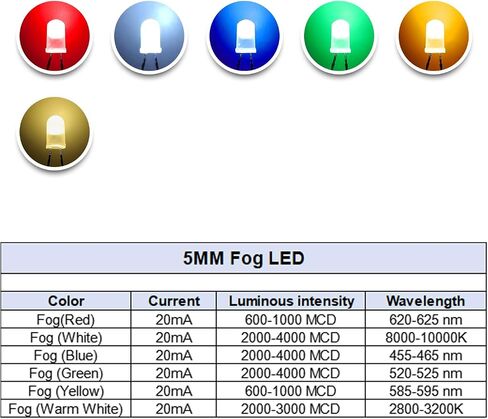Click the 20mA cell in Fog(Red) row

coord(174,320)
